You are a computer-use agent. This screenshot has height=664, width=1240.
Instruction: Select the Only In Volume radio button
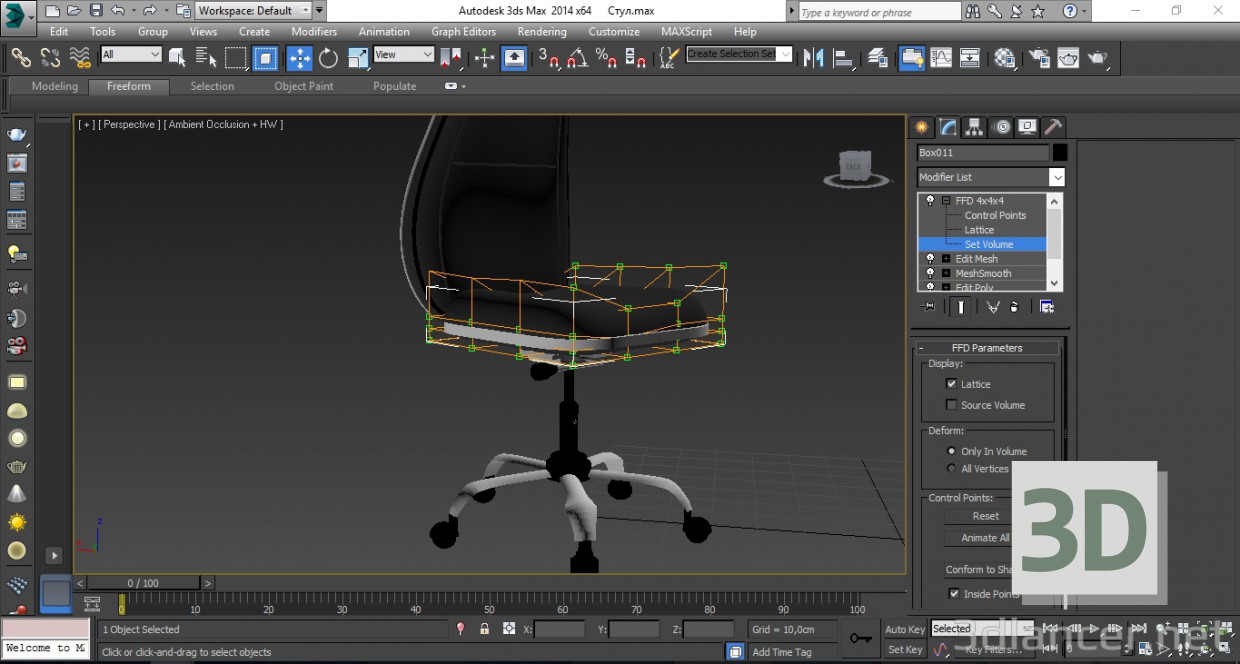point(951,451)
